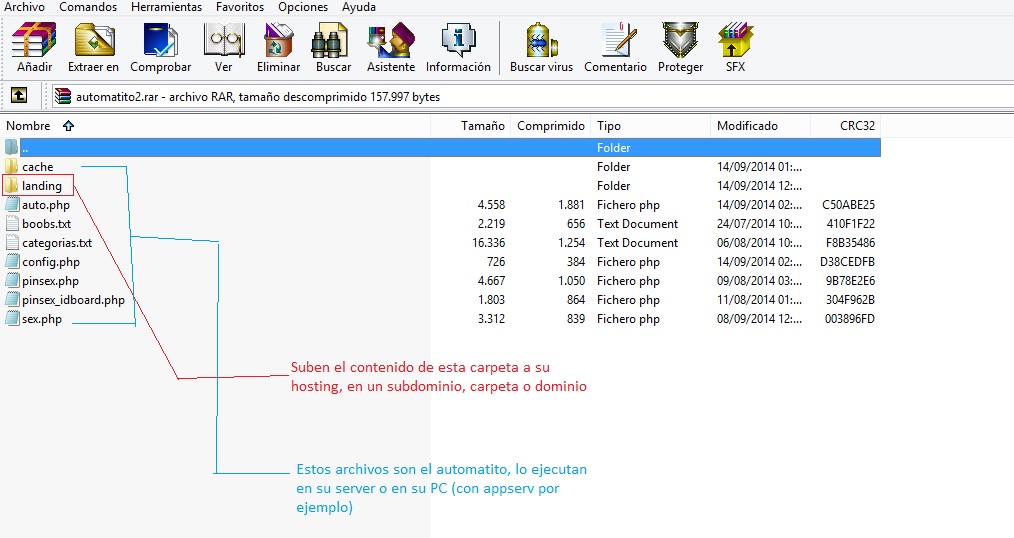Image resolution: width=1014 pixels, height=538 pixels.
Task: Click the config.php file icon
Action: click(x=12, y=262)
